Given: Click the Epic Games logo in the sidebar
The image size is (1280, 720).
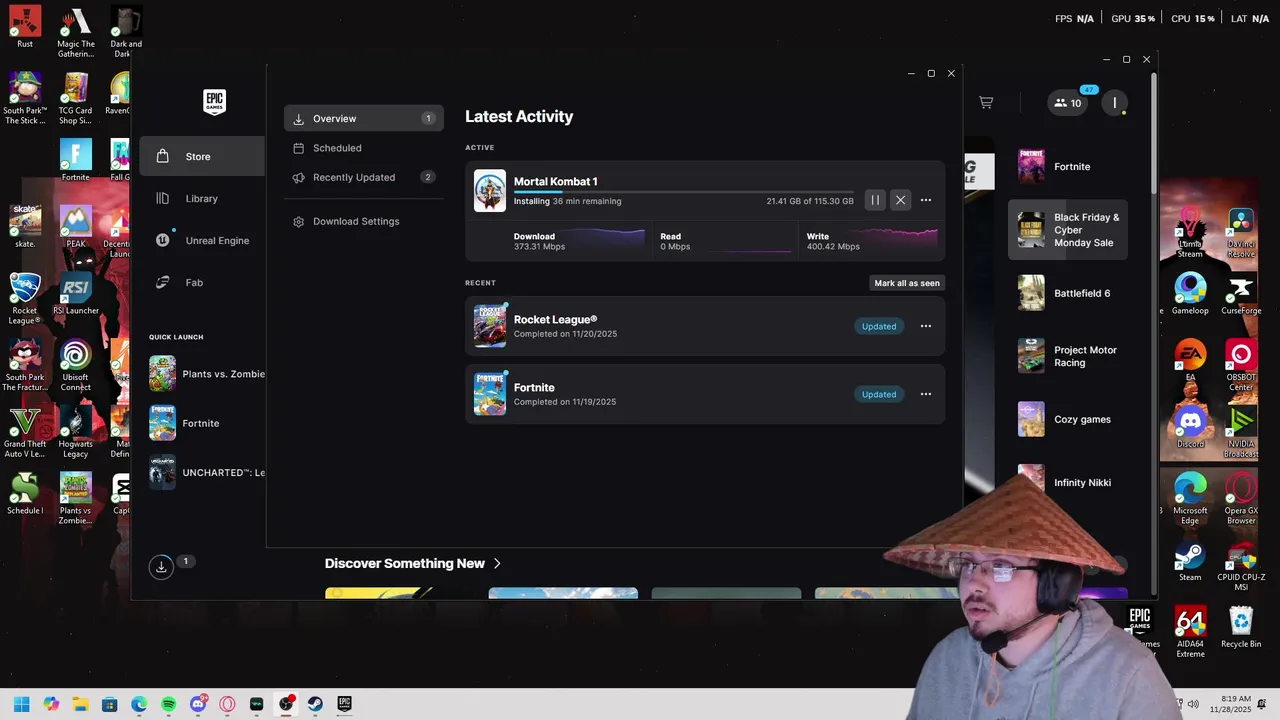Looking at the screenshot, I should click(x=214, y=102).
